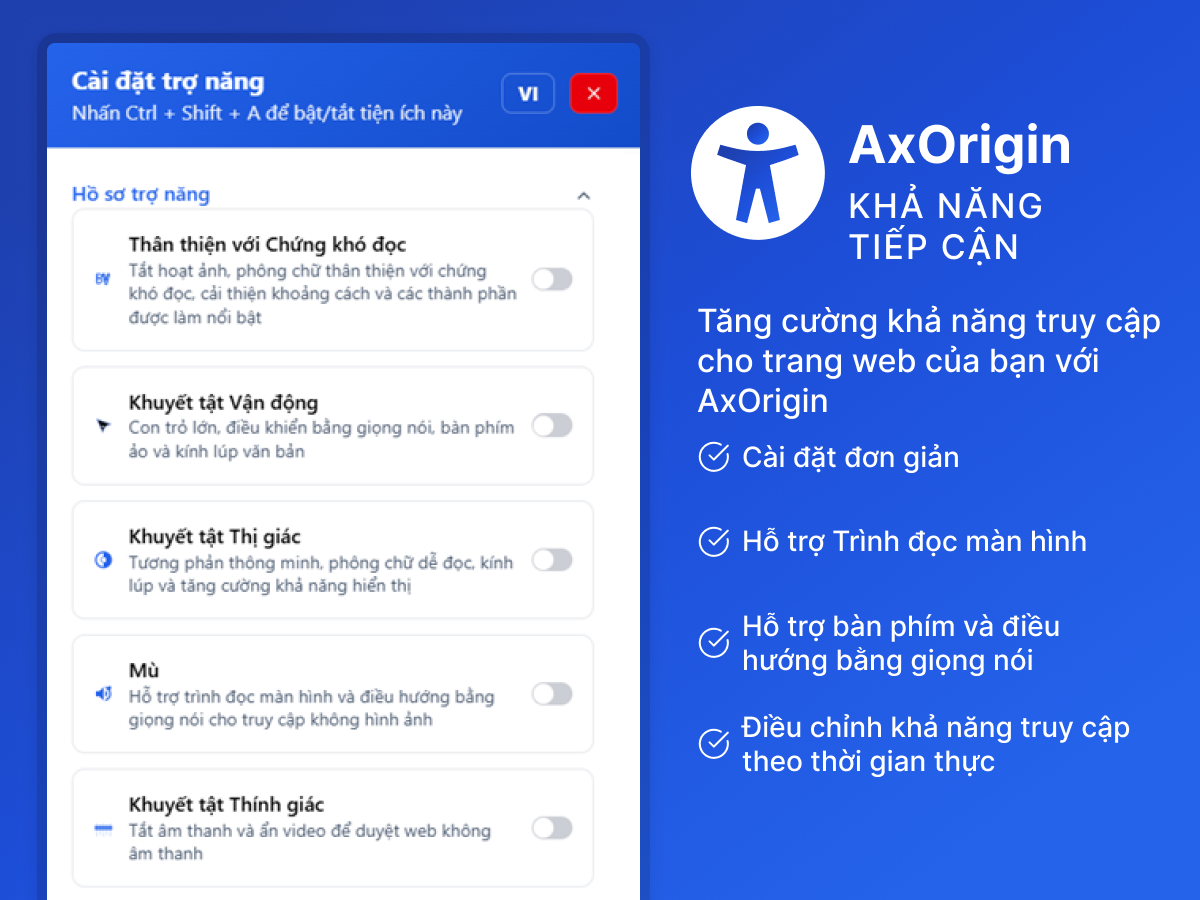Click the checkmark beside Hỗ trợ Trình đọc màn hình
1200x900 pixels.
click(713, 542)
